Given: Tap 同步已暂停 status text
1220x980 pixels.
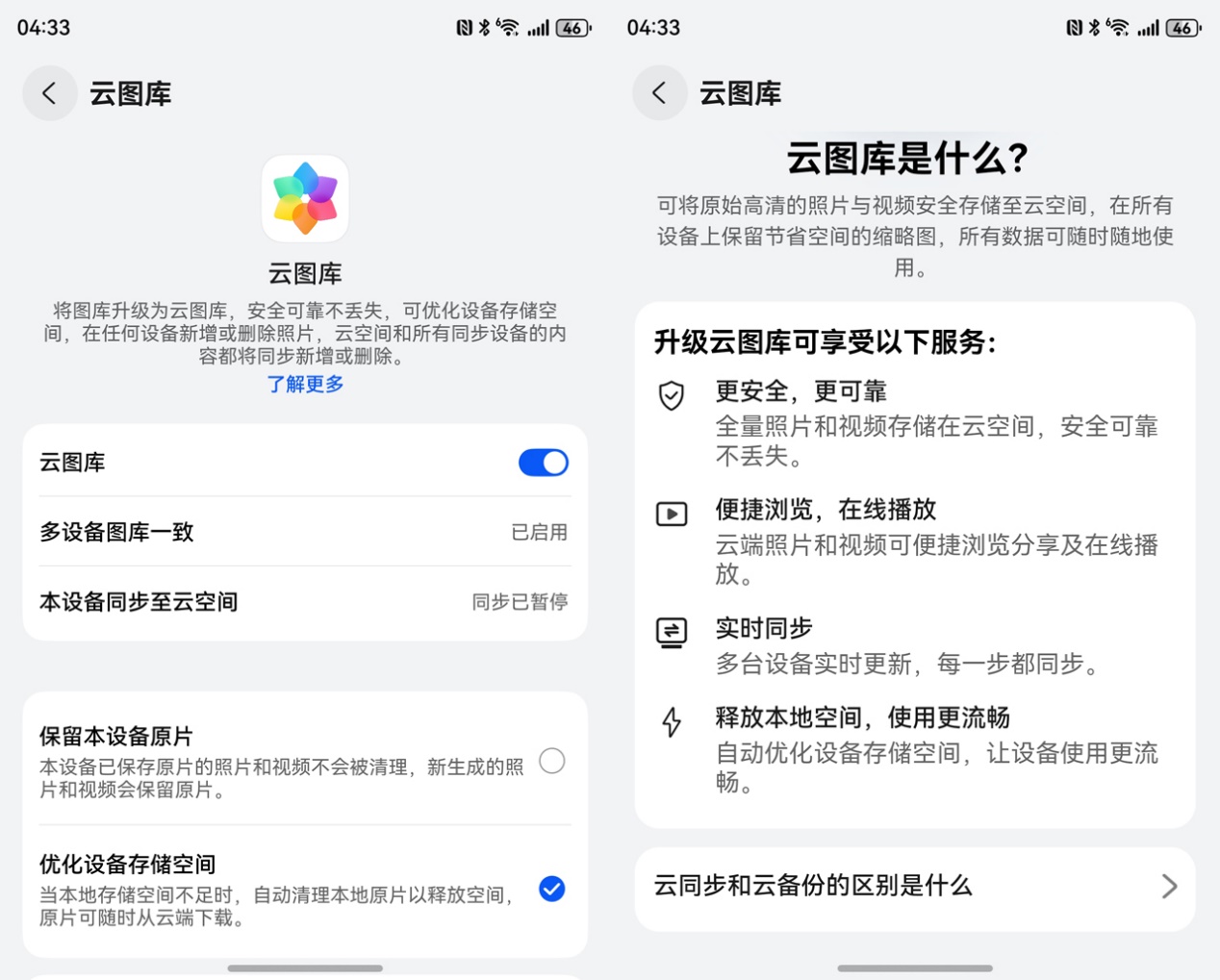Looking at the screenshot, I should (520, 602).
